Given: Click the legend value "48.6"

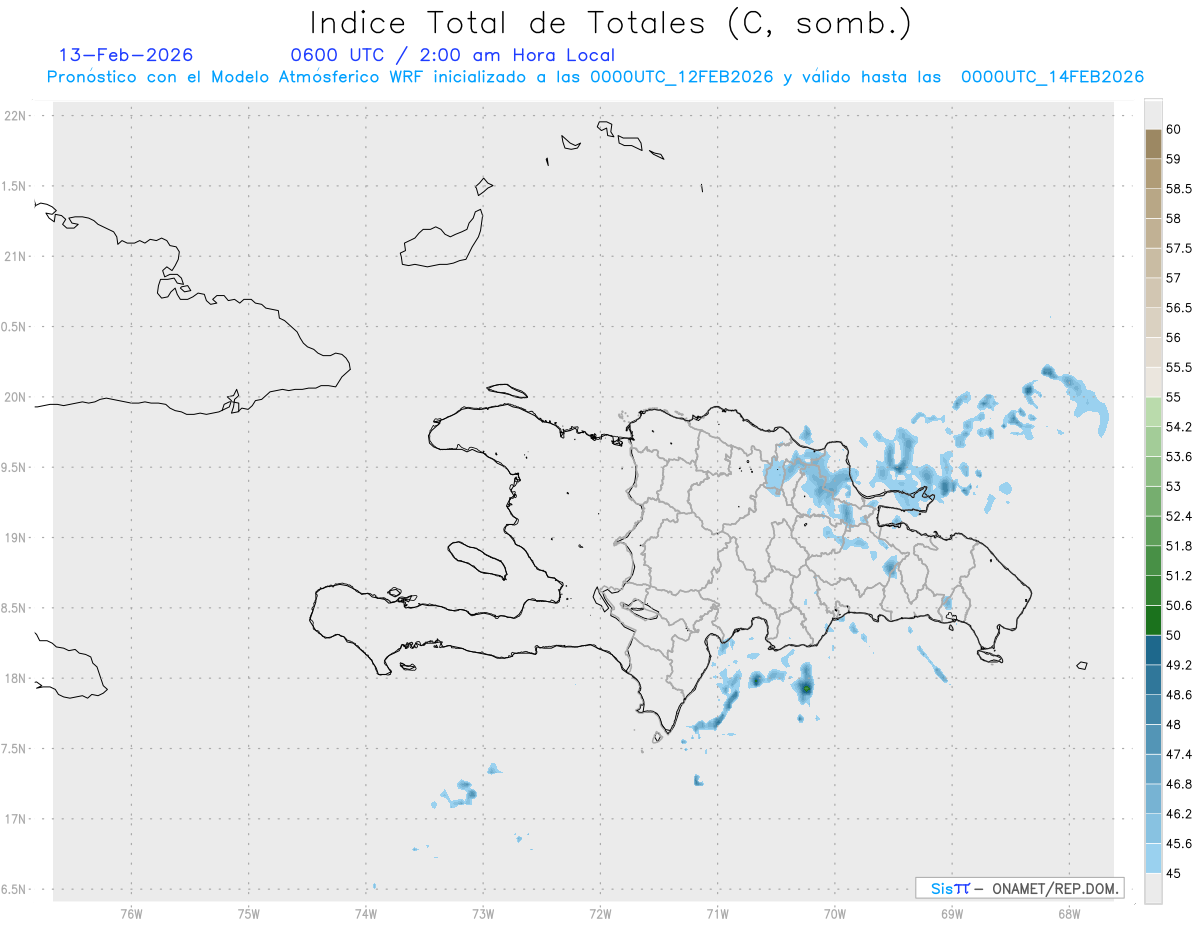Looking at the screenshot, I should 1178,694.
